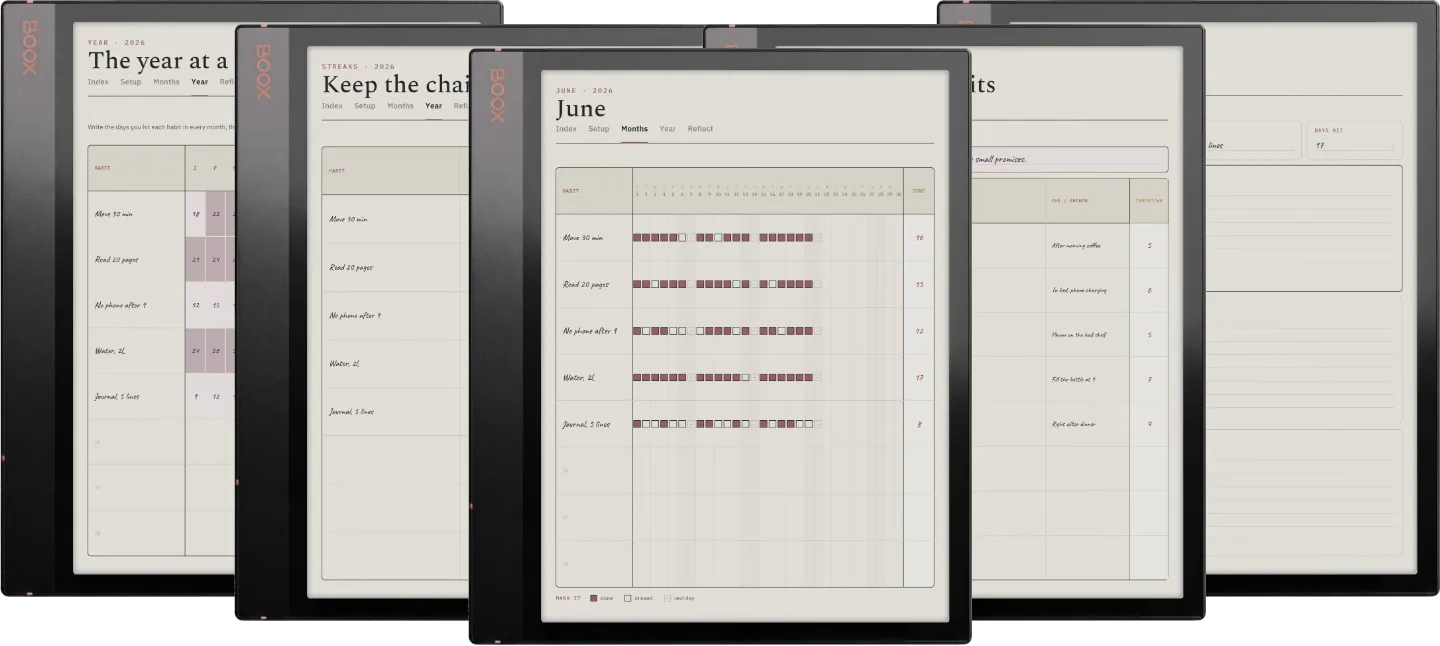Select 'Journal, 5 lines' habit on the June page
This screenshot has width=1440, height=646.
pyautogui.click(x=587, y=424)
